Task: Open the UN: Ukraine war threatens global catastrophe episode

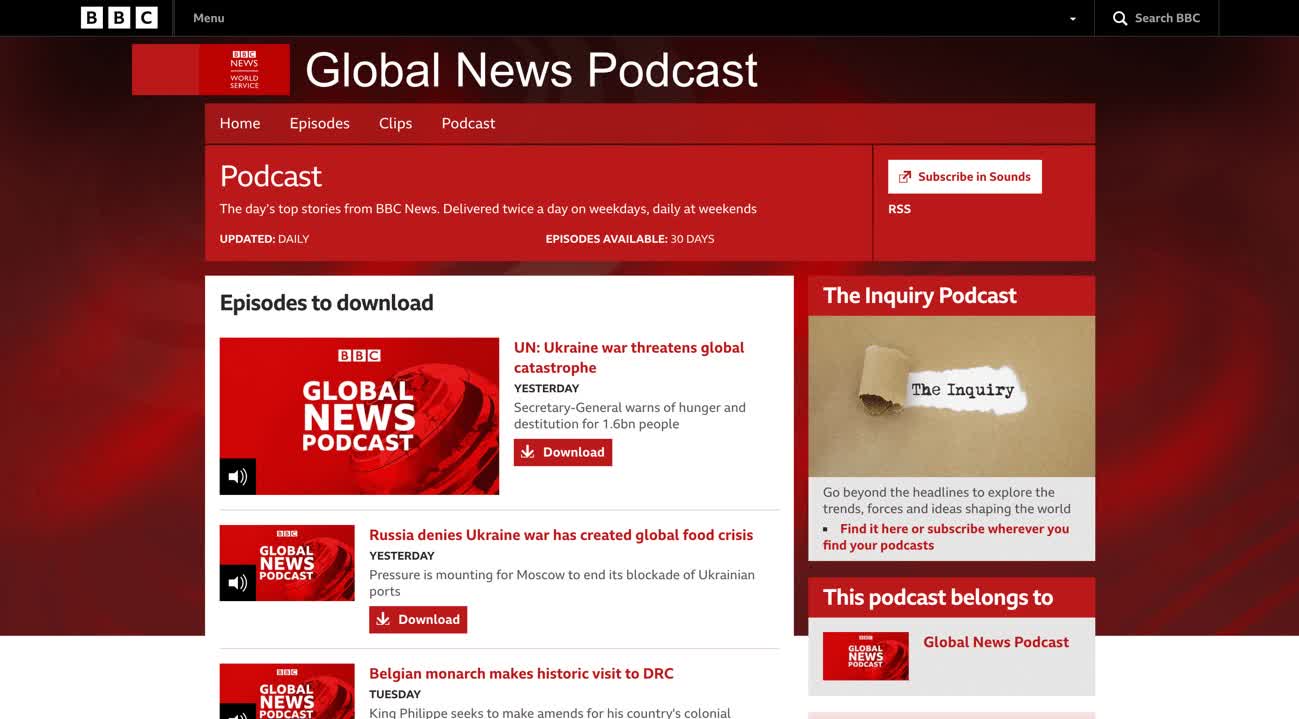Action: (629, 357)
